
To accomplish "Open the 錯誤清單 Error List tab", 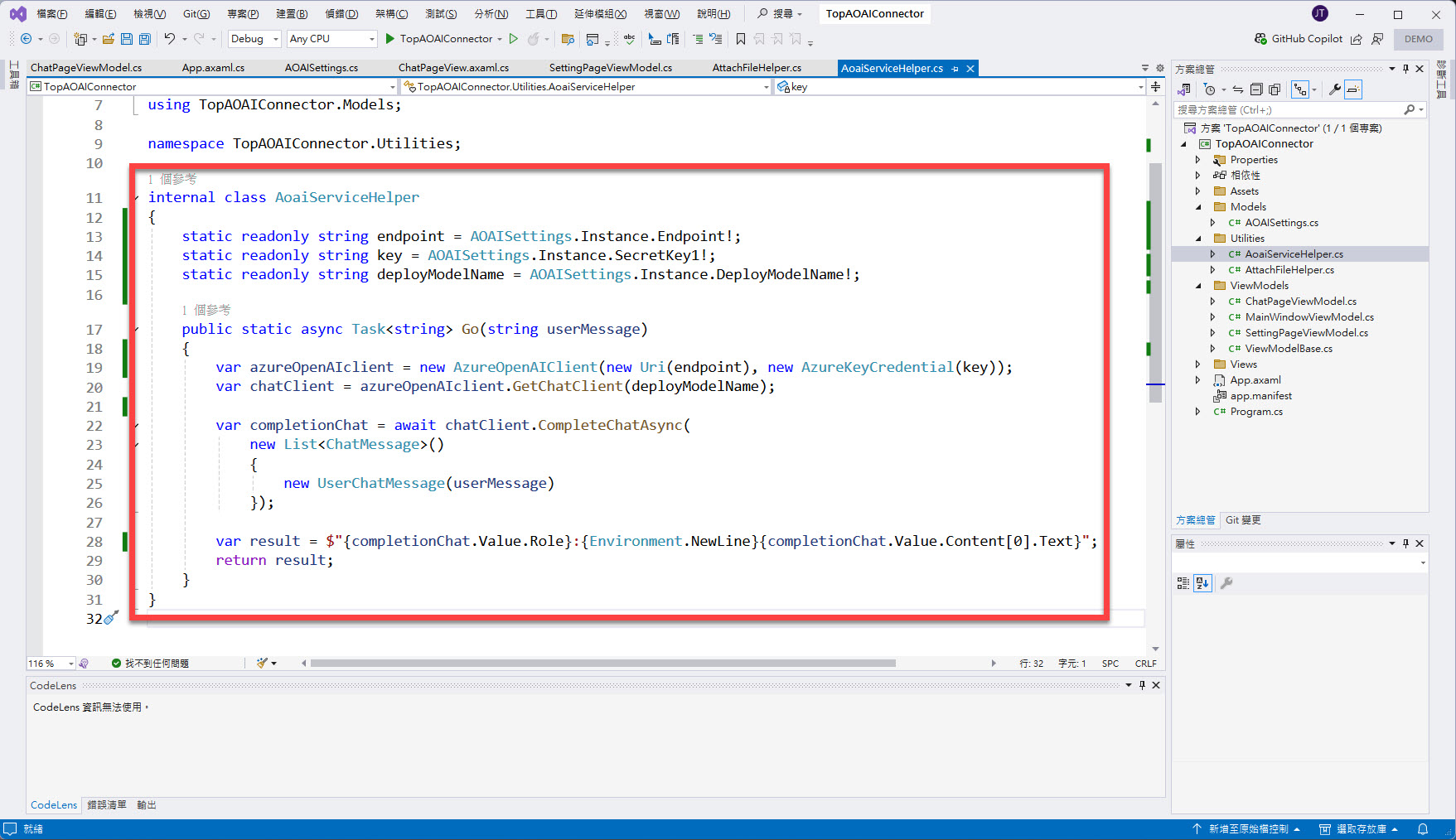I will point(107,805).
